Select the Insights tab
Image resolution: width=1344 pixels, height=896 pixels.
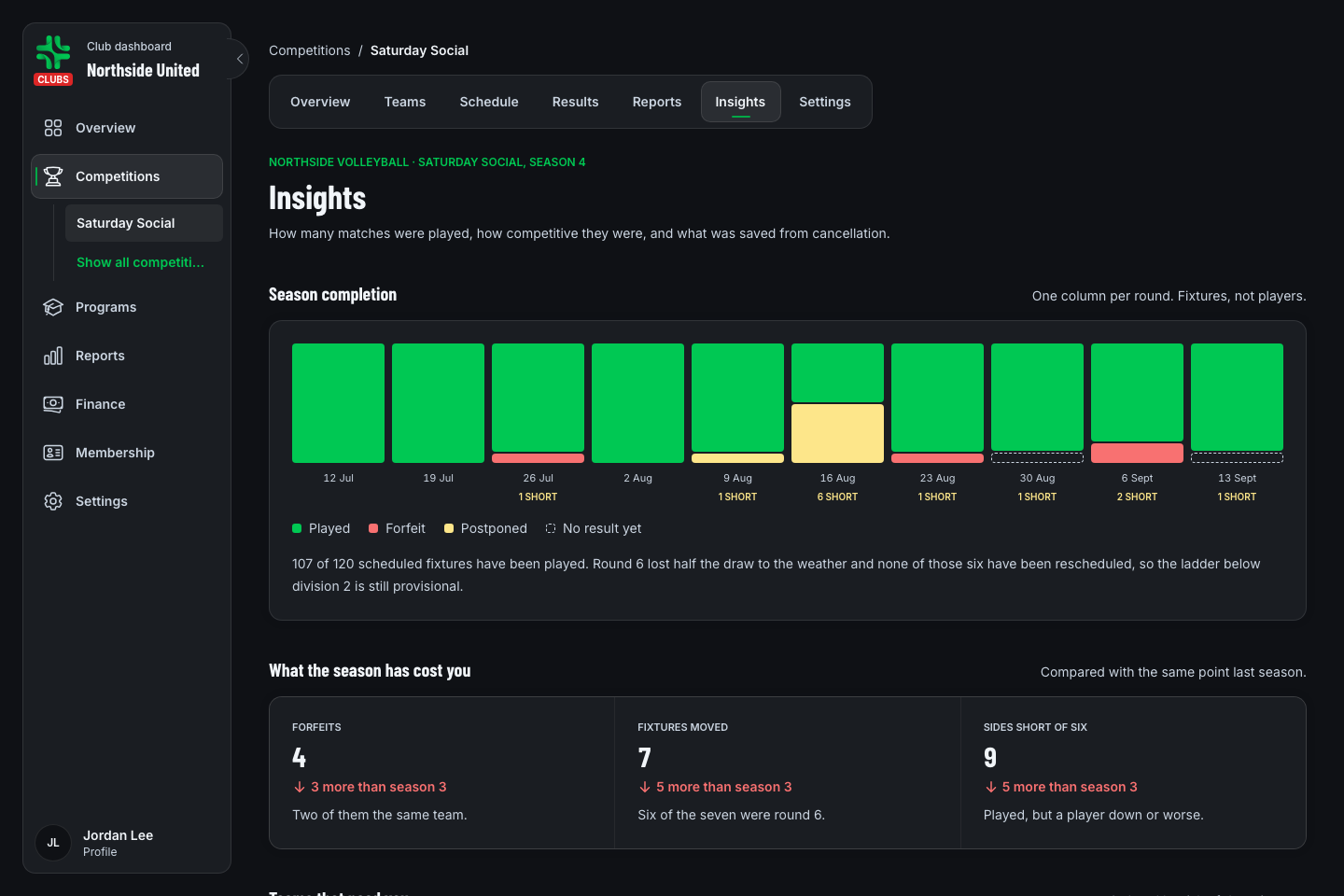(x=740, y=102)
